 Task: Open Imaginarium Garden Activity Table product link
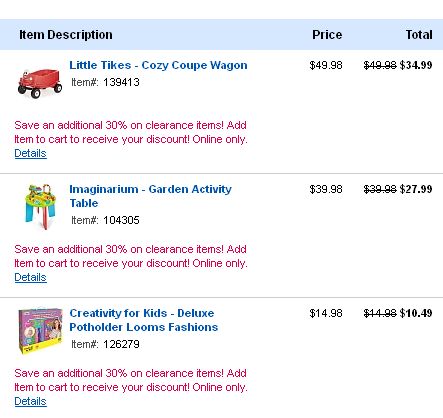coord(150,196)
